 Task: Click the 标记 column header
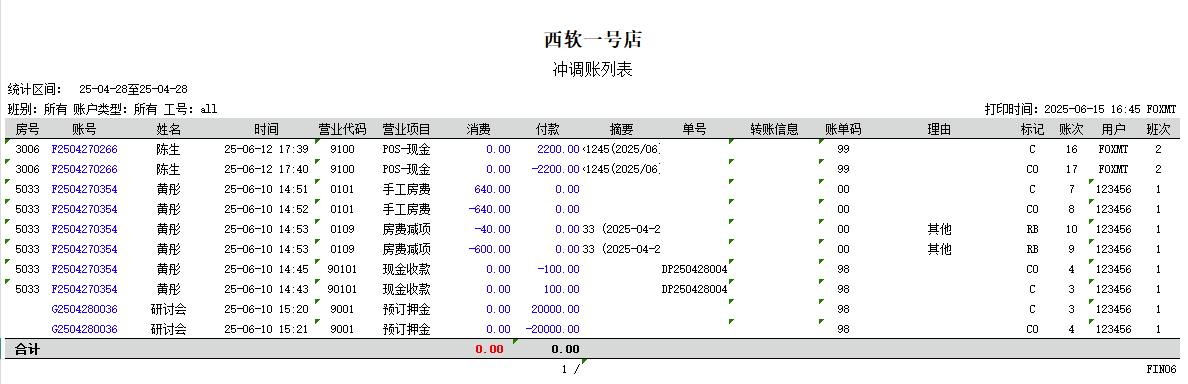(x=1032, y=129)
